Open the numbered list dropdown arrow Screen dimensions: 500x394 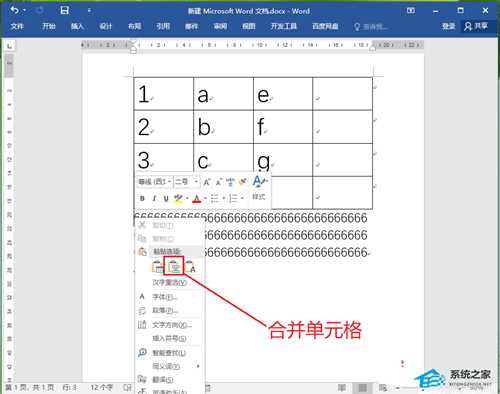tap(242, 199)
